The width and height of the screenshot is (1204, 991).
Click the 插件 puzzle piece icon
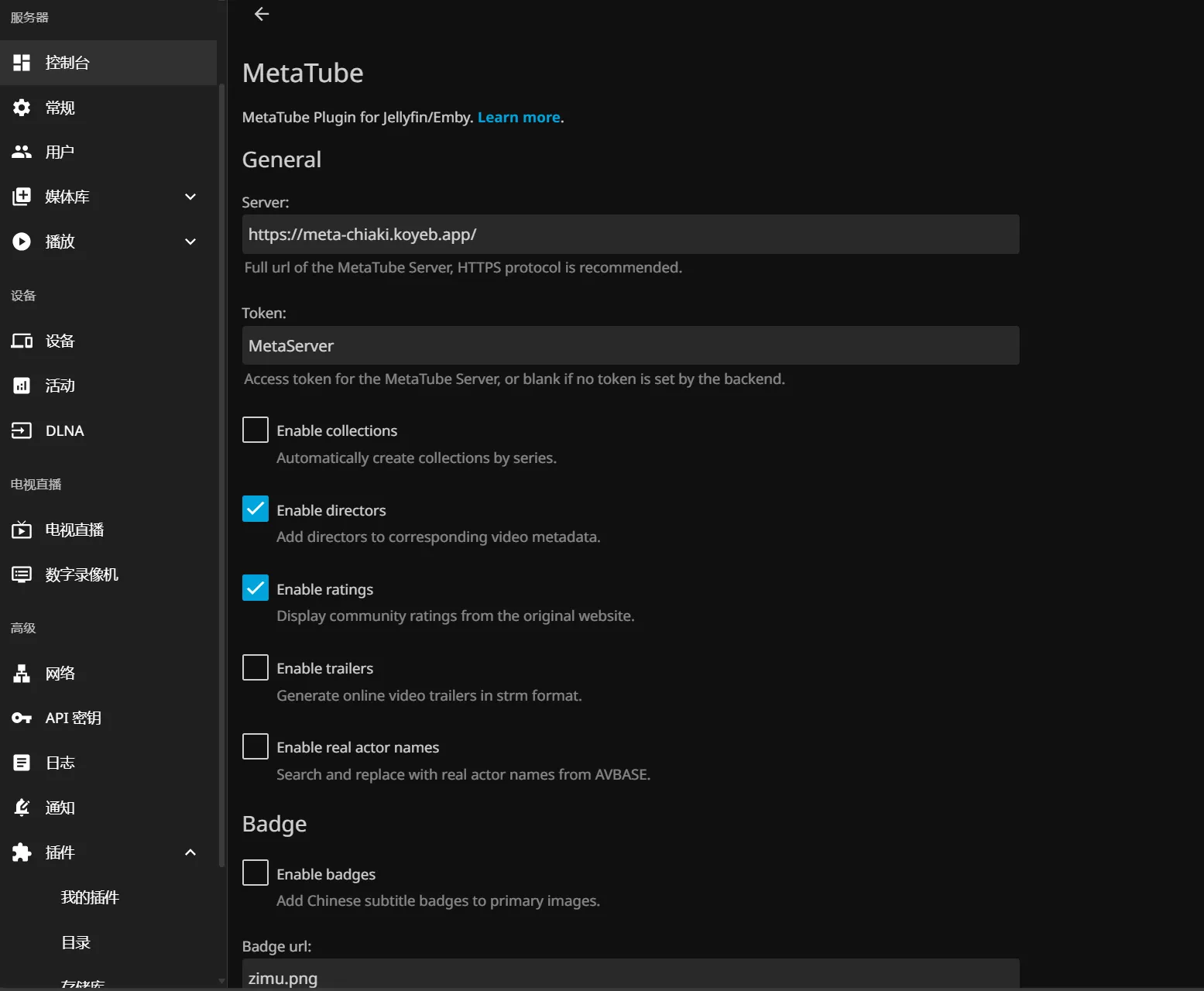pyautogui.click(x=22, y=852)
